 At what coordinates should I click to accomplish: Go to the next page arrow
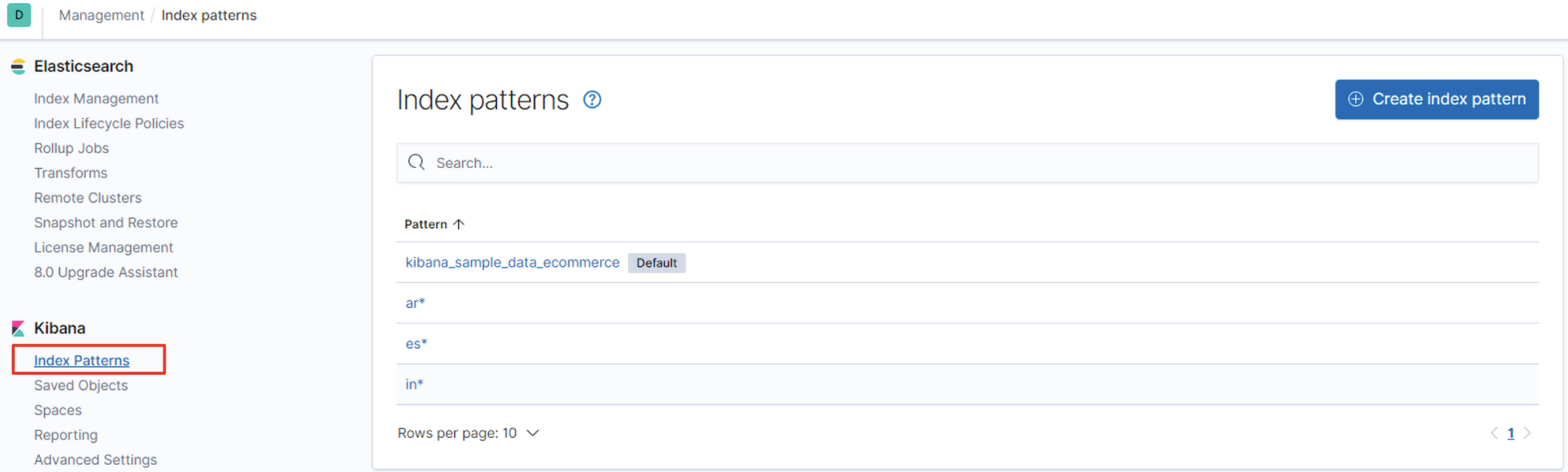[x=1527, y=433]
